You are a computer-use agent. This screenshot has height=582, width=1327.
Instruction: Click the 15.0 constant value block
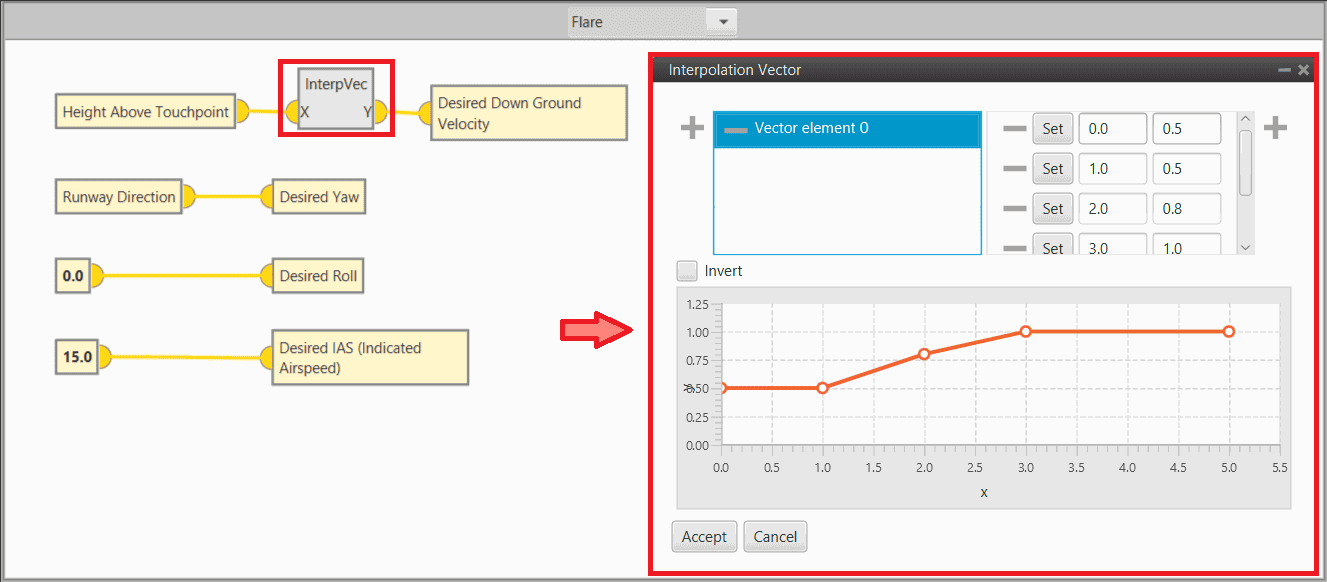point(77,357)
